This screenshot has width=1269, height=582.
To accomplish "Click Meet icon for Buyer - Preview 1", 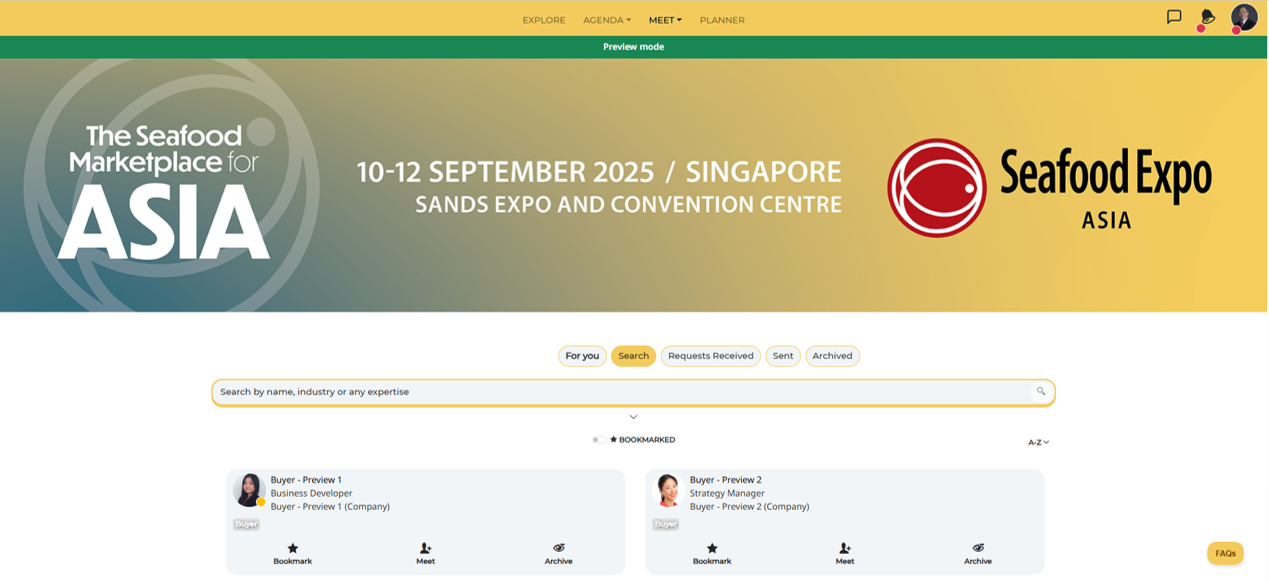I will click(426, 549).
